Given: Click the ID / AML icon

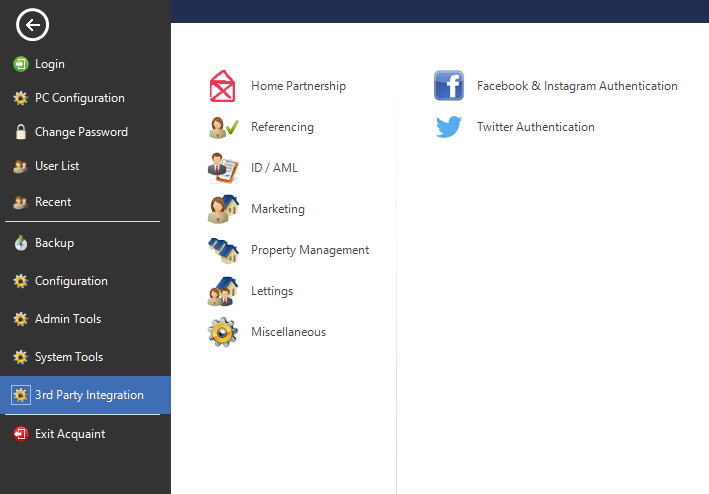Looking at the screenshot, I should (x=223, y=168).
